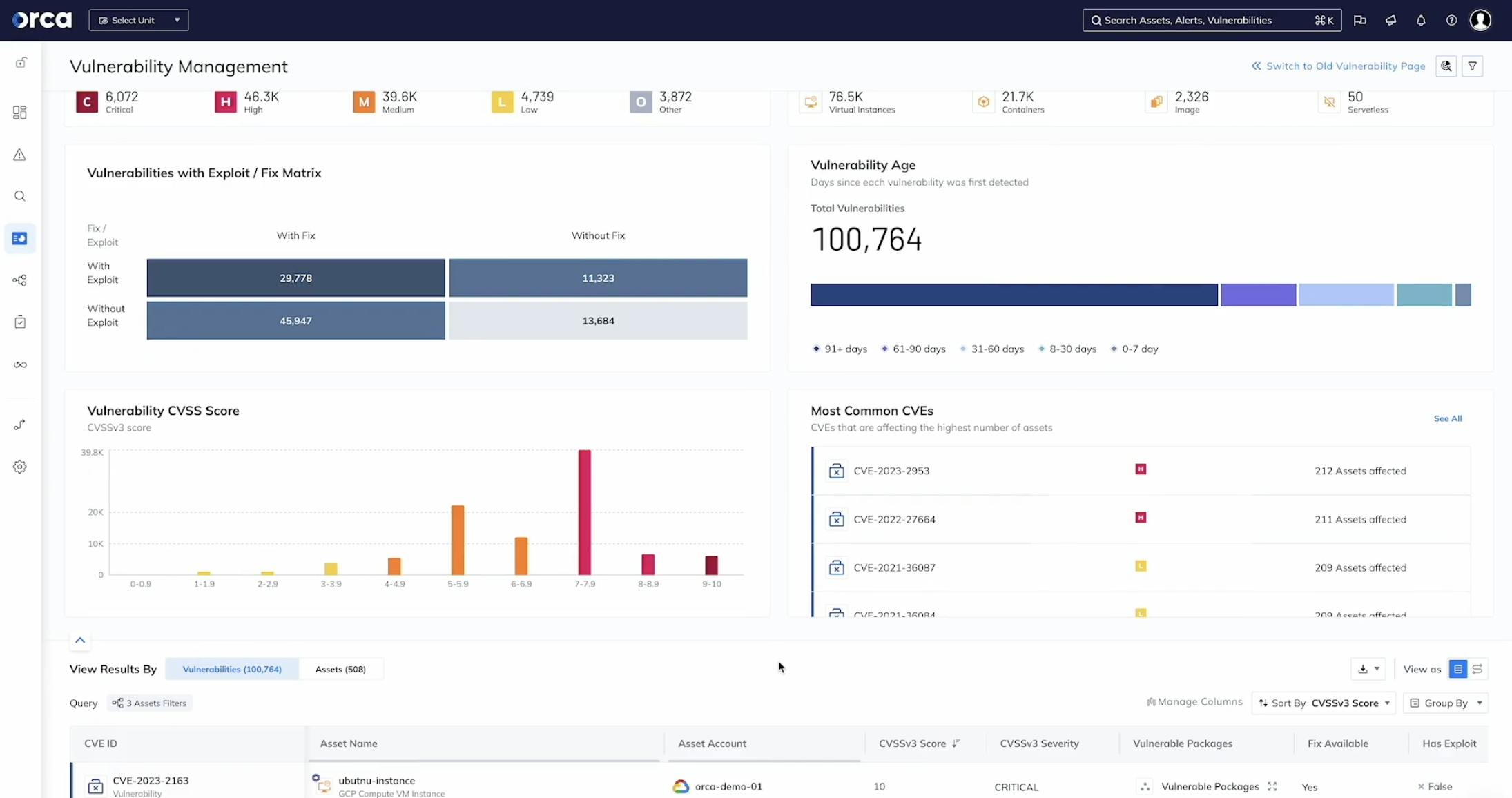Image resolution: width=1512 pixels, height=798 pixels.
Task: Toggle CVSSv3 Score column sort direction
Action: coord(956,743)
